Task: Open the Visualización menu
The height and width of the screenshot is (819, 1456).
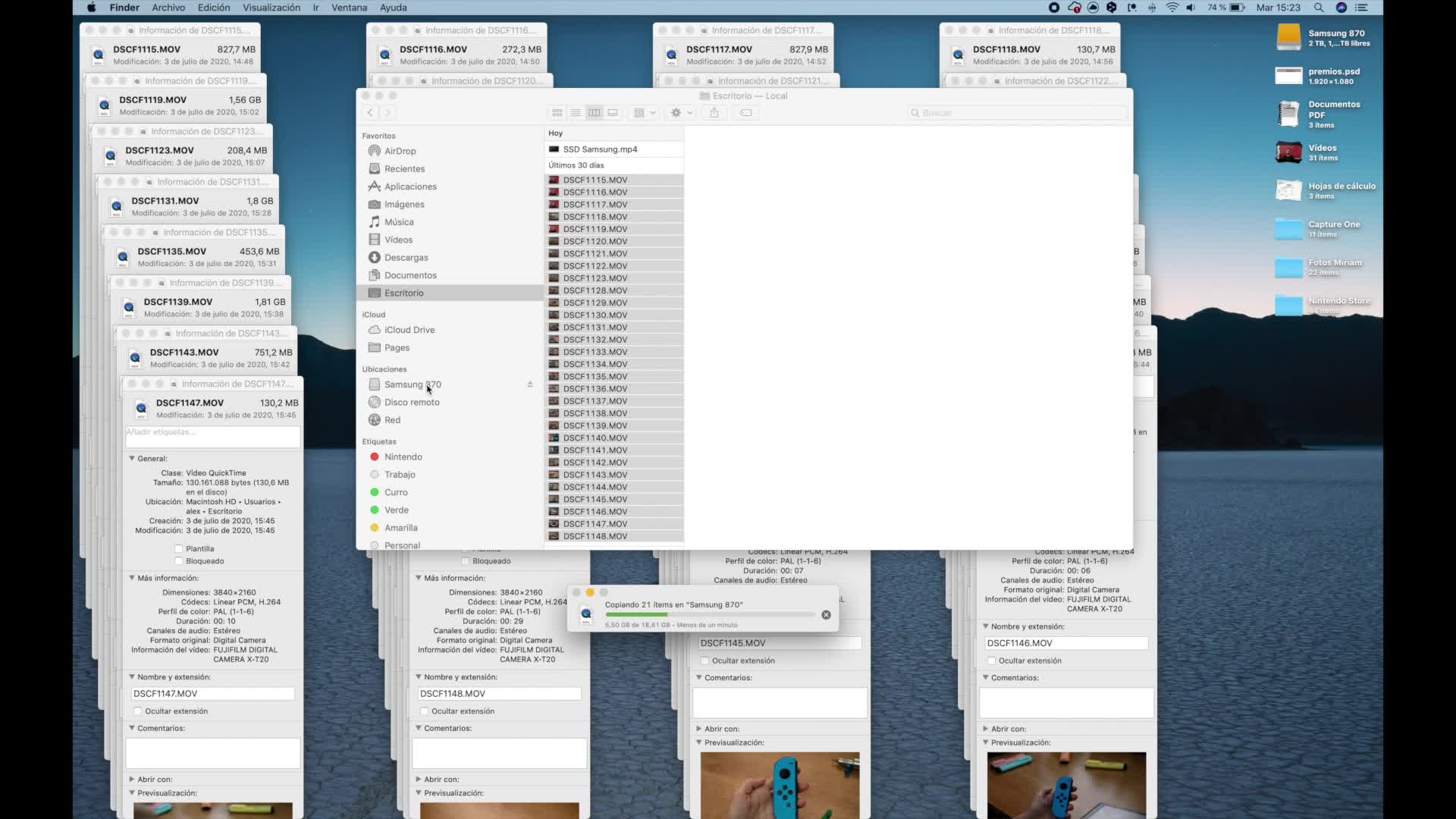Action: click(x=271, y=8)
